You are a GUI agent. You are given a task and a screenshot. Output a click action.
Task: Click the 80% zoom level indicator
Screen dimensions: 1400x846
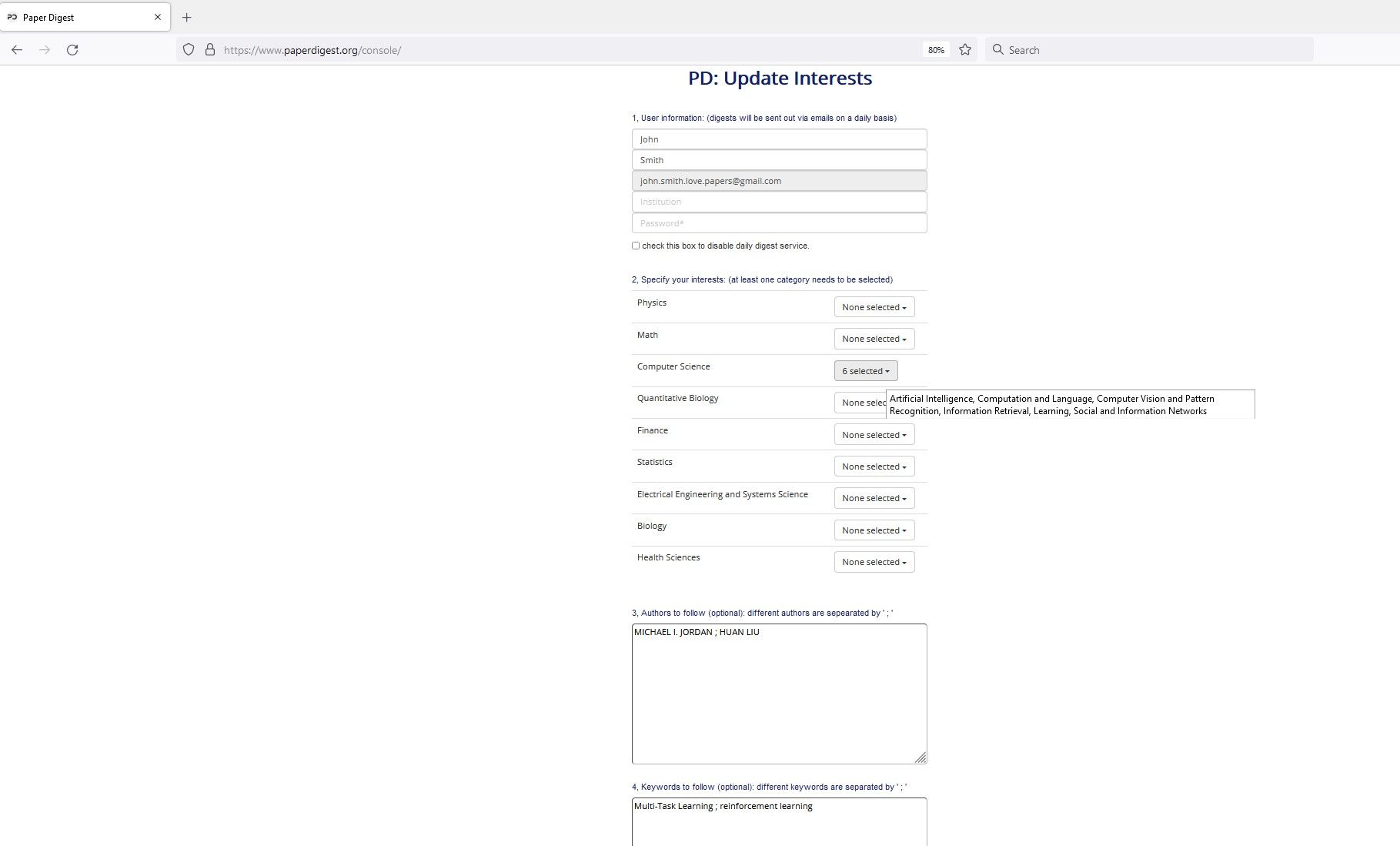click(936, 50)
